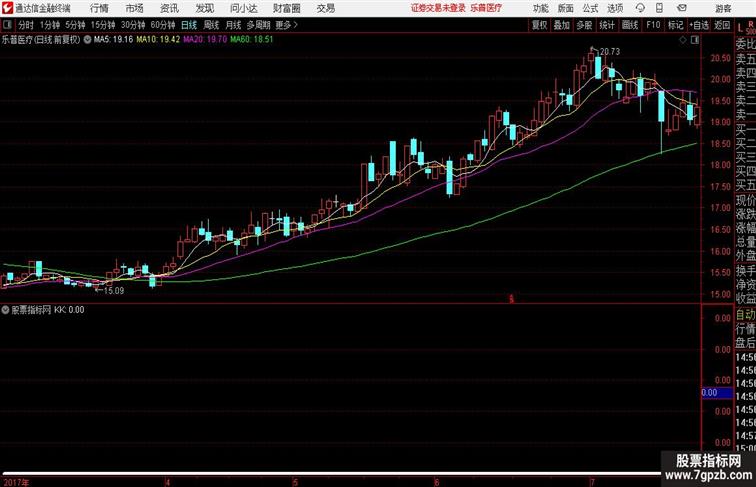Image resolution: width=756 pixels, height=487 pixels.
Task: Open the F10 company info button
Action: [x=653, y=25]
